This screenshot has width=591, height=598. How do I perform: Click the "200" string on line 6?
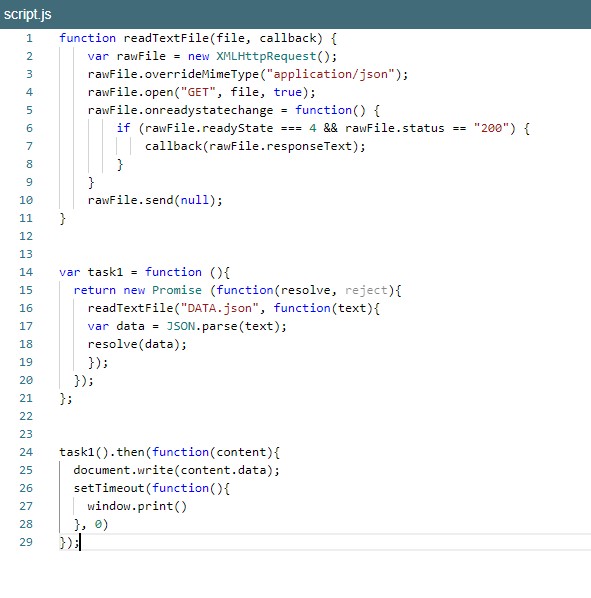coord(491,128)
